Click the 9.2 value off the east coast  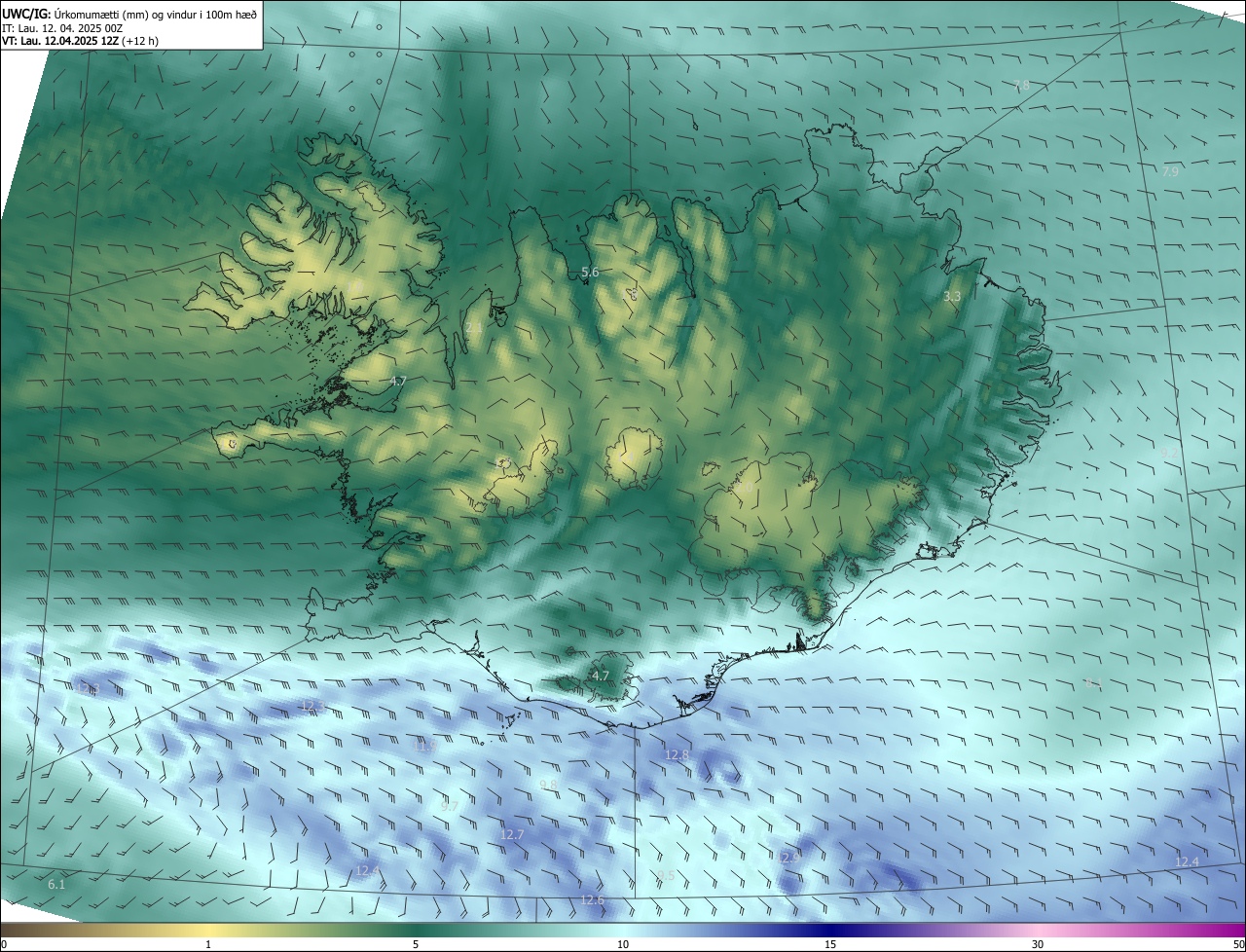(x=1168, y=454)
